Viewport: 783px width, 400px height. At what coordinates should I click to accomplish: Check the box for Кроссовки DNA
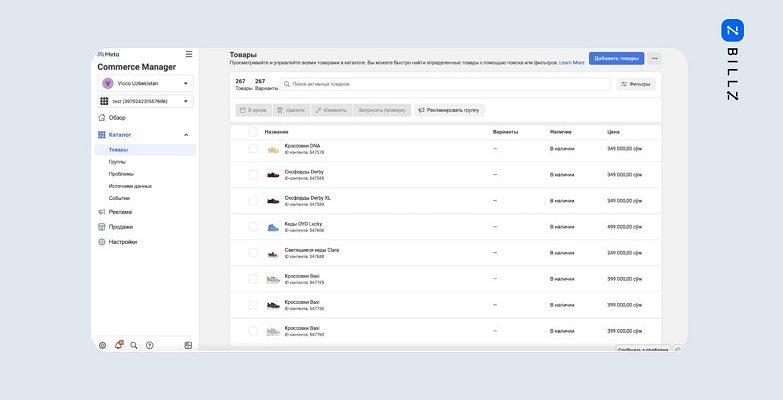pos(253,149)
